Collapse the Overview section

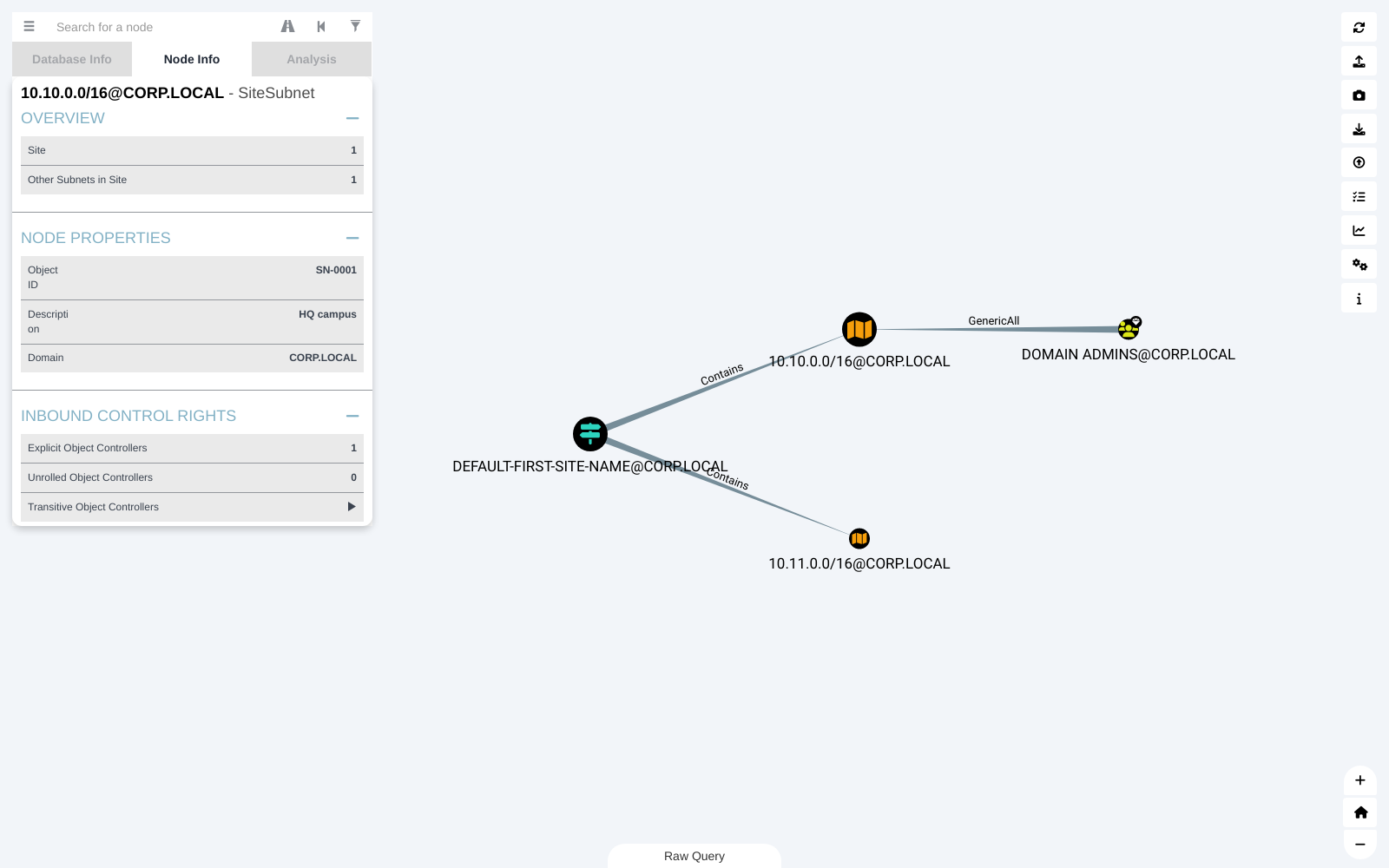coord(352,118)
